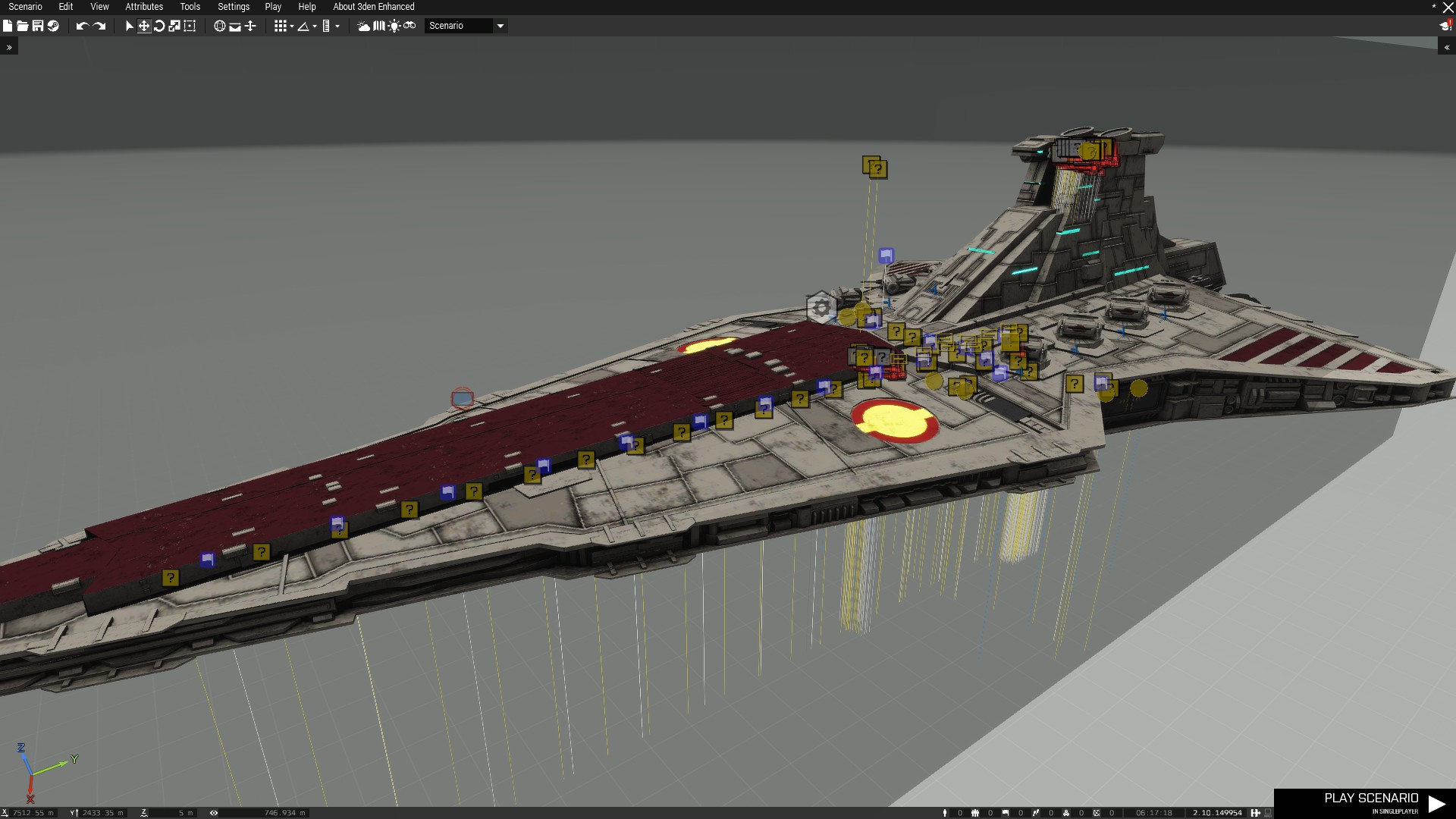The height and width of the screenshot is (819, 1456).
Task: Click the mission time 06:17:18
Action: (x=1154, y=813)
